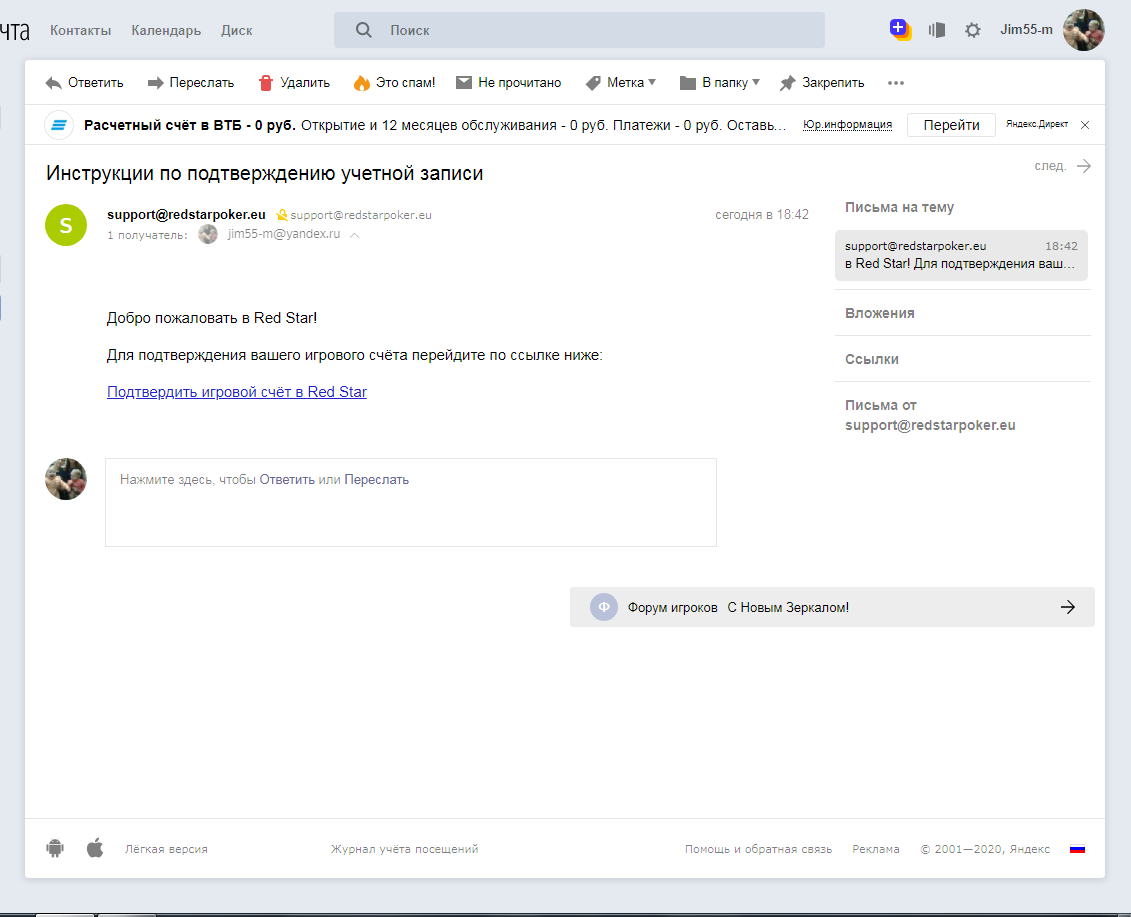Screen dimensions: 1131x917
Task: Click the Reply arrow icon in toolbar
Action: coord(54,83)
